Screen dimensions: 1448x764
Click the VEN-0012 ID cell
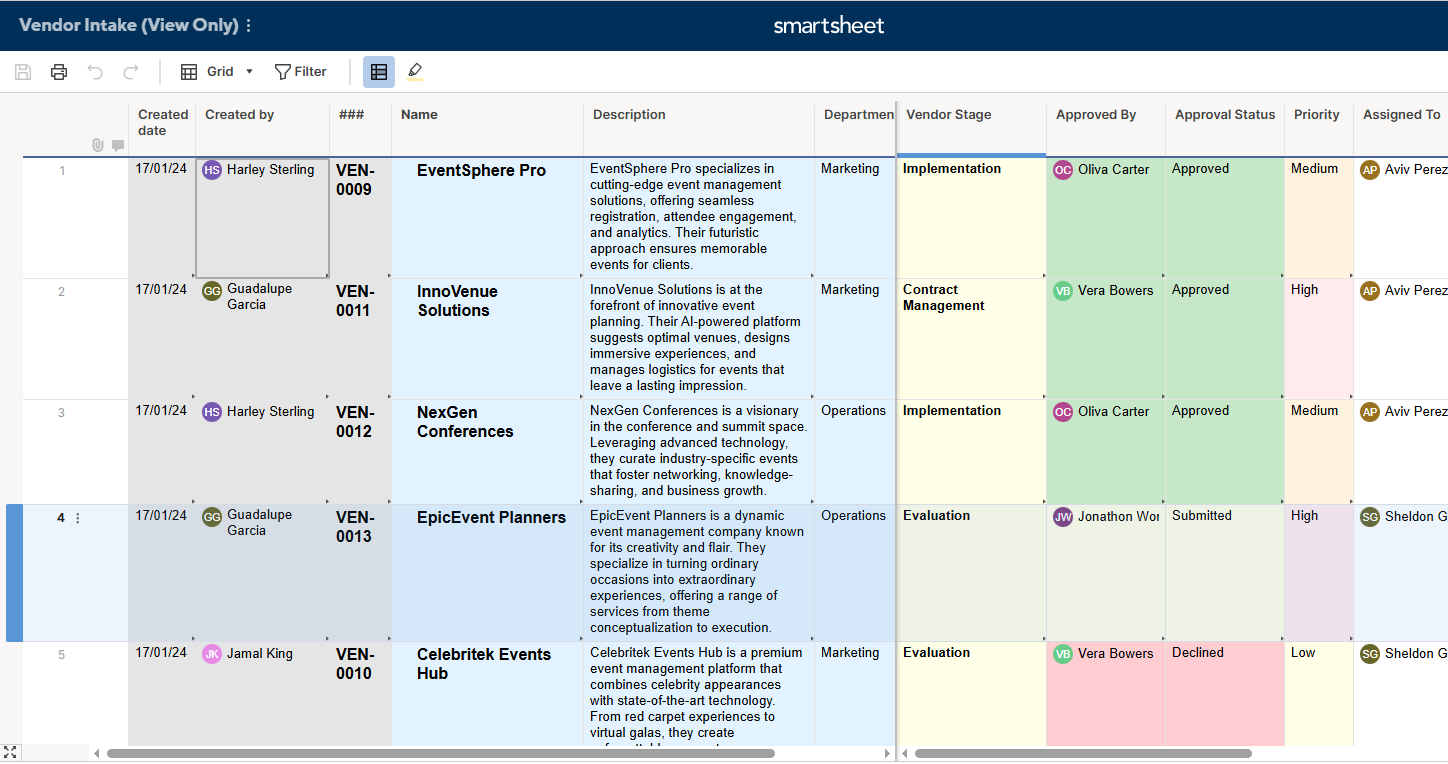(360, 452)
